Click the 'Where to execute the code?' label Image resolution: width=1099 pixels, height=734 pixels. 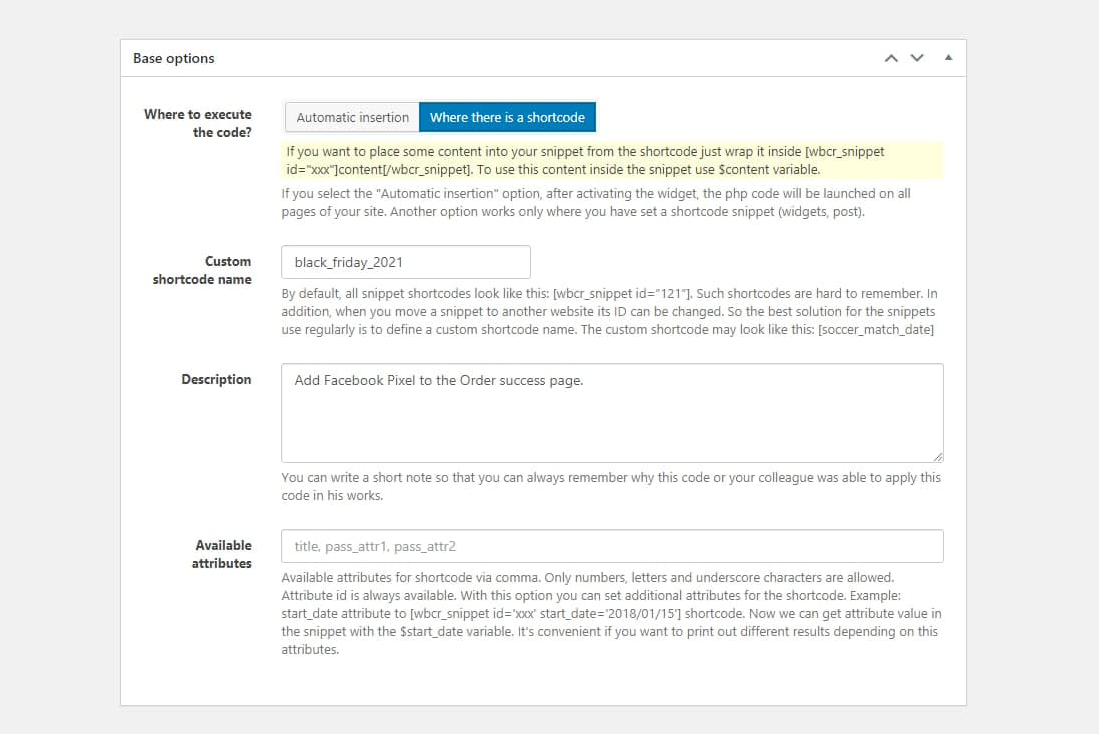pos(198,123)
